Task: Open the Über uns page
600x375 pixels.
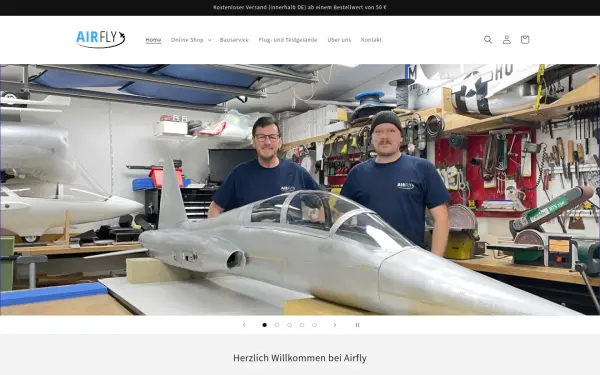Action: click(339, 40)
